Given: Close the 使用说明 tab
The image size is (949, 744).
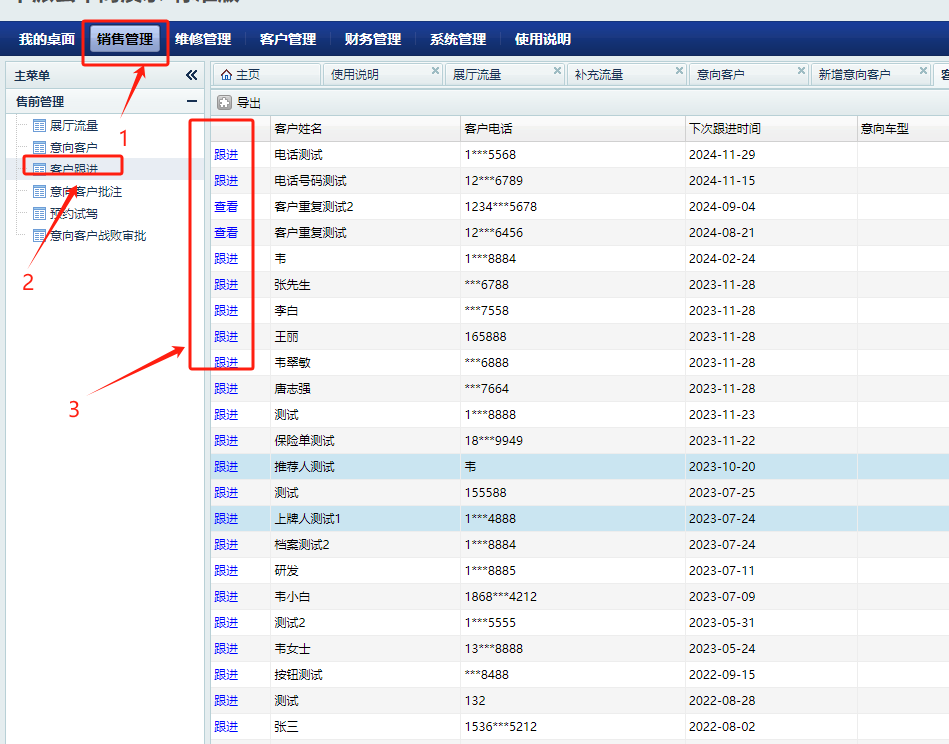Looking at the screenshot, I should point(435,71).
